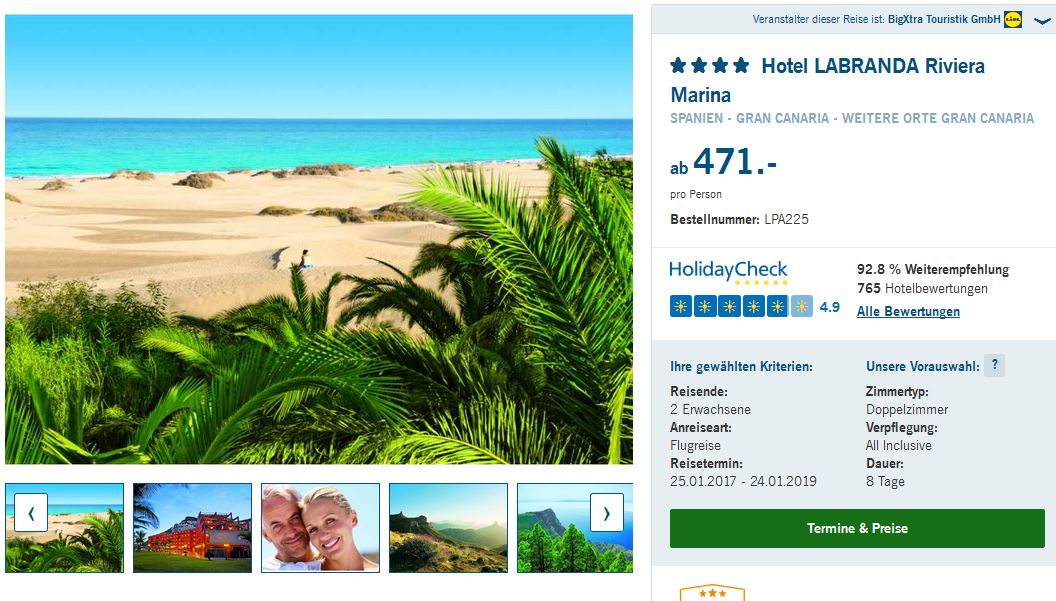
Task: Select the beach dunes thumbnail
Action: click(x=65, y=528)
